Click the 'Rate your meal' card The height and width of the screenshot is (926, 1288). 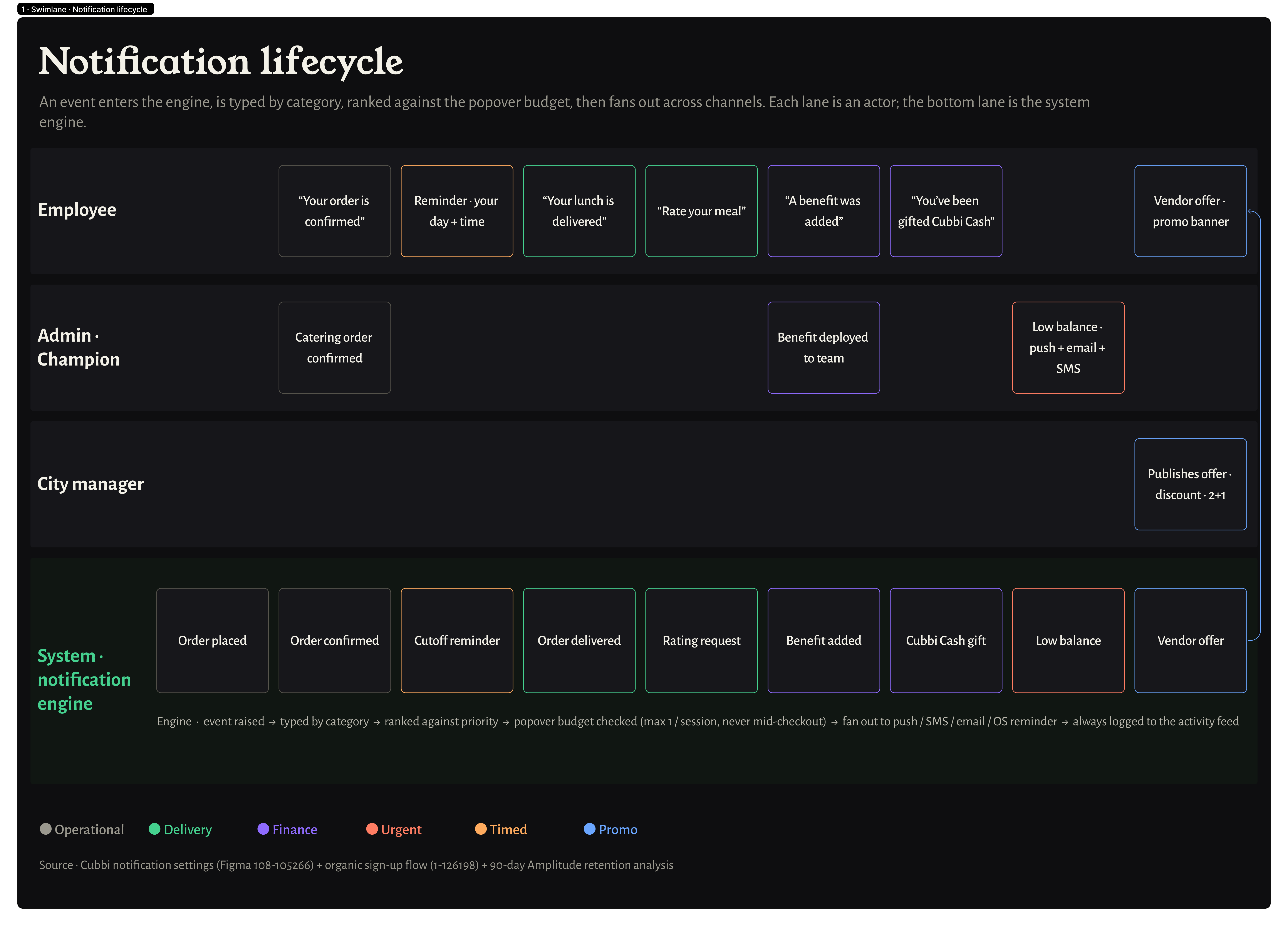click(x=701, y=211)
